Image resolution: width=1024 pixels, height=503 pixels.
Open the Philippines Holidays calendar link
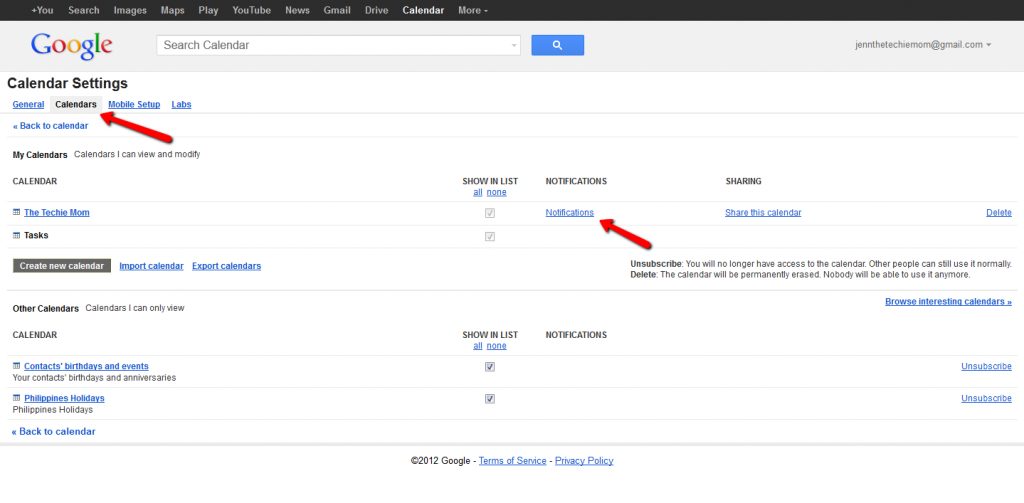[x=64, y=398]
